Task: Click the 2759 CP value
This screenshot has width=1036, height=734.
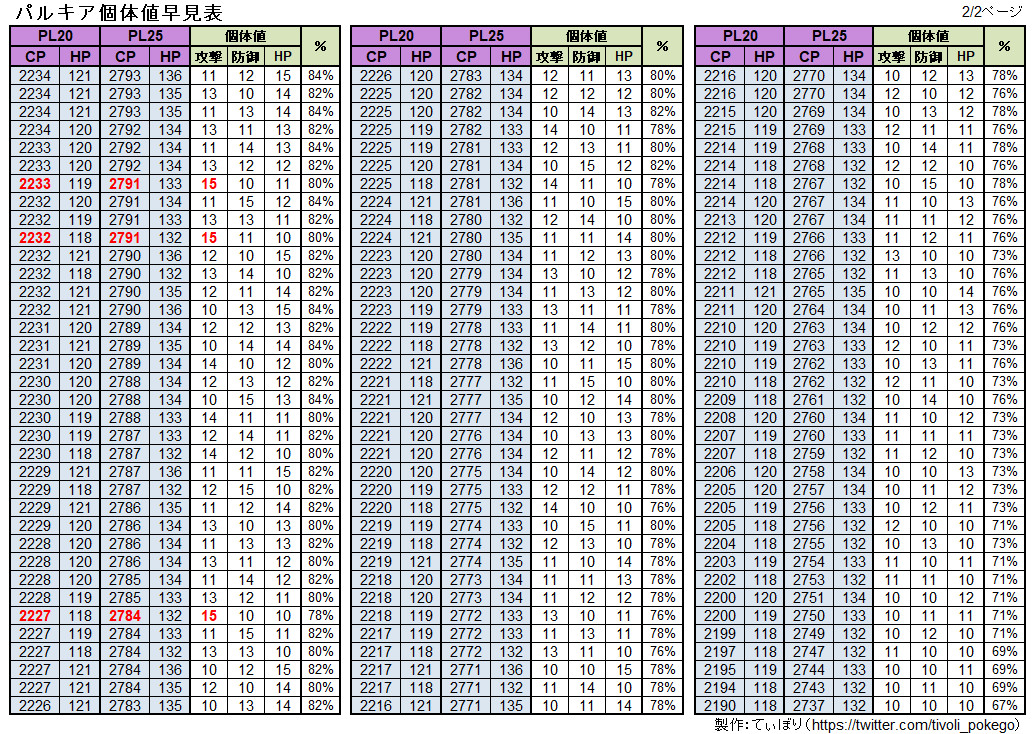Action: pos(809,454)
